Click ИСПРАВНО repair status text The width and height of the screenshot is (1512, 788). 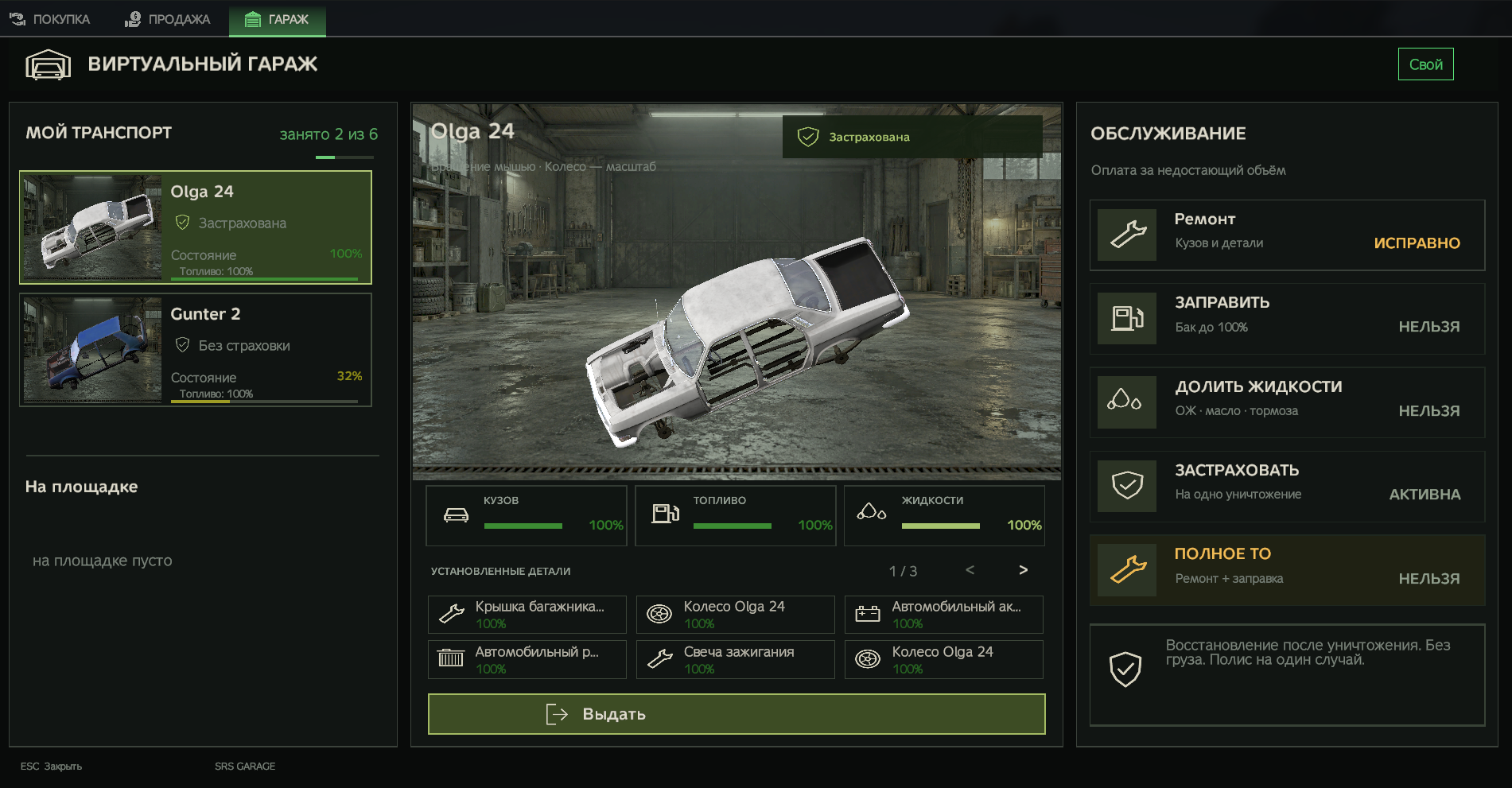(x=1417, y=243)
